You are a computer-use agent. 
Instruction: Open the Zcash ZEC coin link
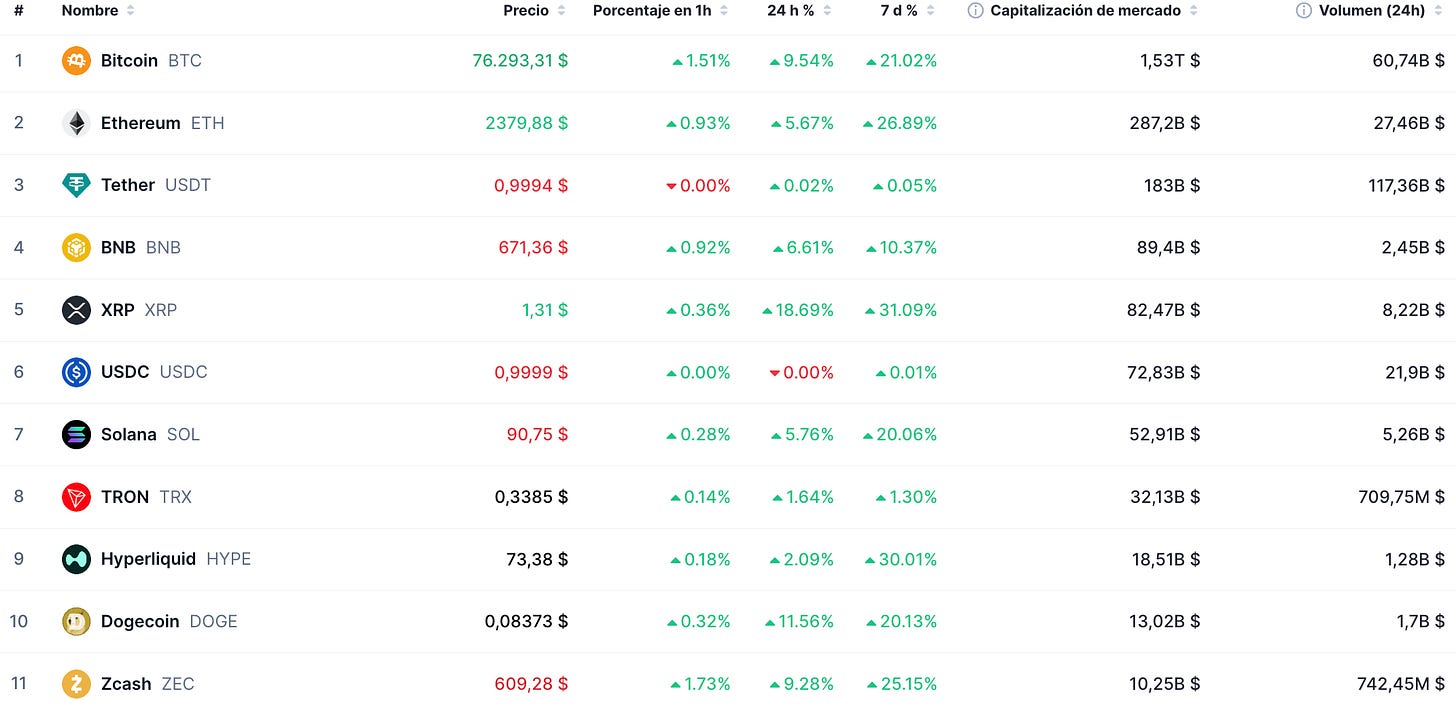point(147,684)
